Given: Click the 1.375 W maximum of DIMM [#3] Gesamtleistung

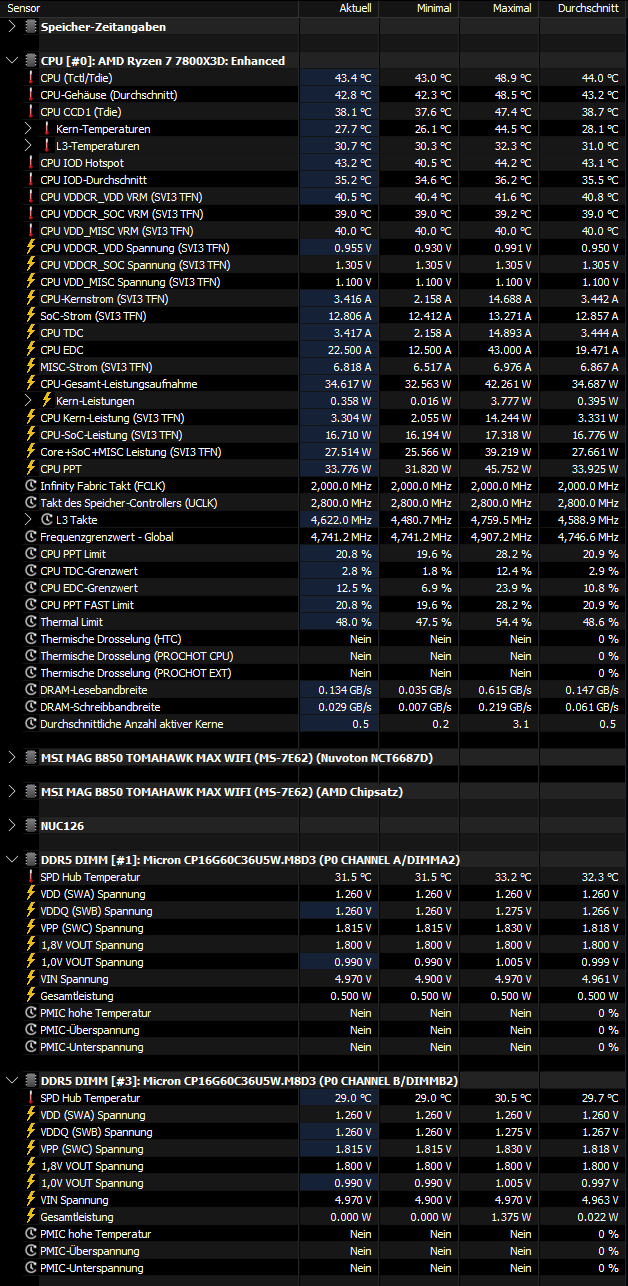Looking at the screenshot, I should point(512,1217).
